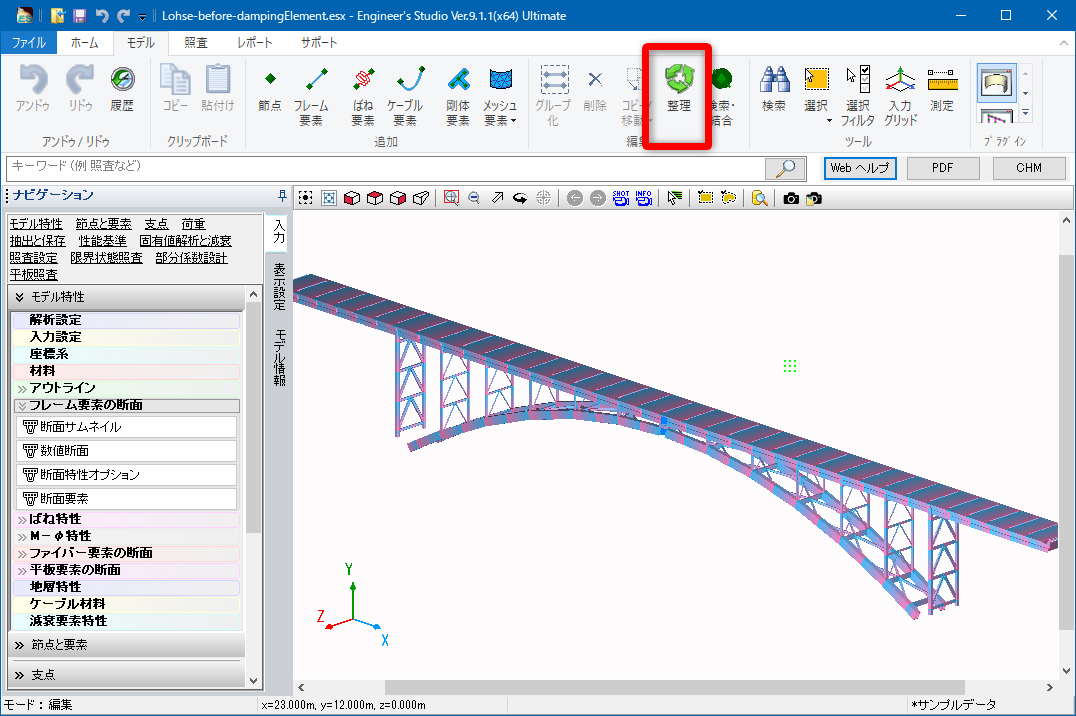1076x716 pixels.
Task: Open the 検索 binoculars search tool
Action: 773,89
